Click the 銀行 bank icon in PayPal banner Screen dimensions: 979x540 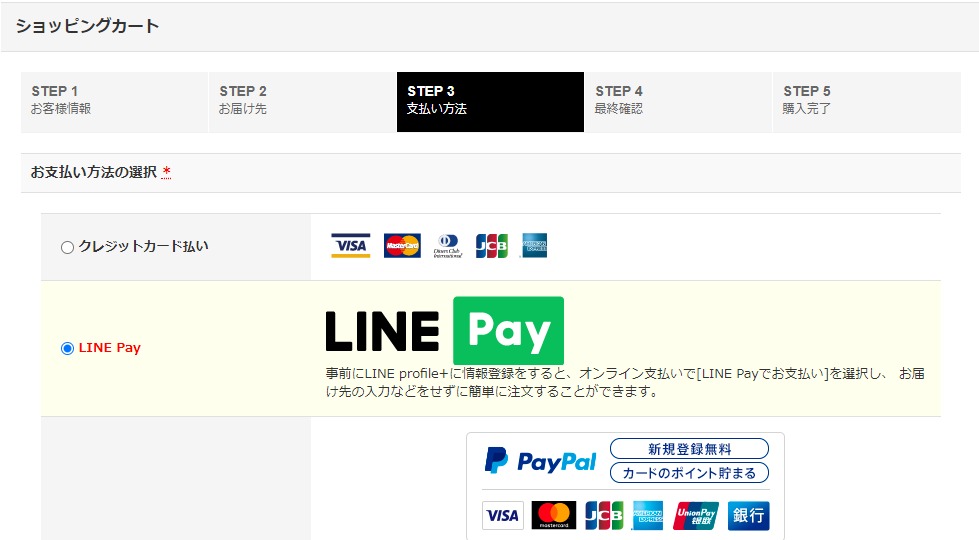point(749,516)
